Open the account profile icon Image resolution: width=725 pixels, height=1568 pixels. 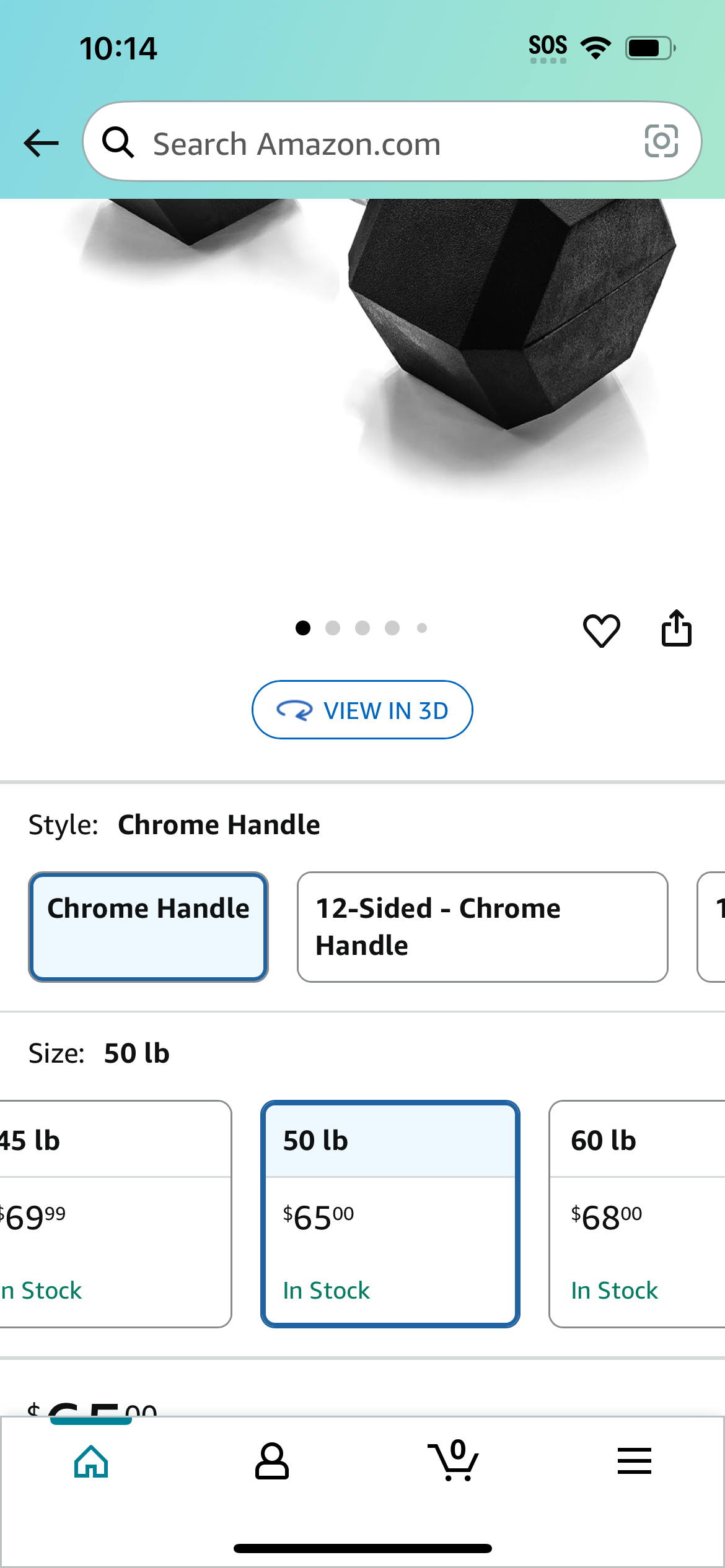272,1461
